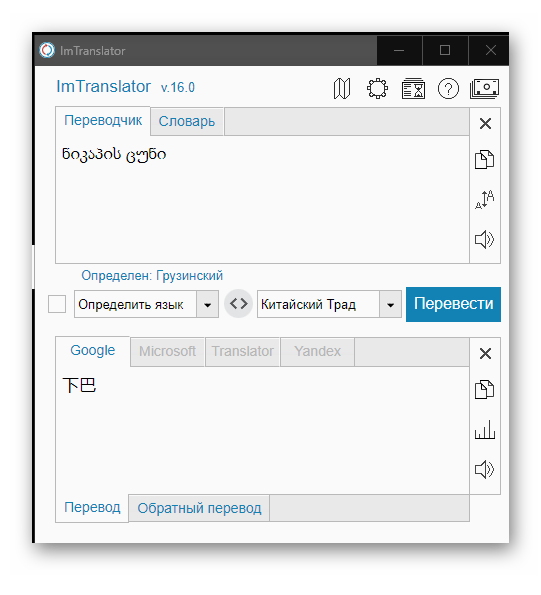The height and width of the screenshot is (595, 541).
Task: Click the donate money icon
Action: pos(484,88)
